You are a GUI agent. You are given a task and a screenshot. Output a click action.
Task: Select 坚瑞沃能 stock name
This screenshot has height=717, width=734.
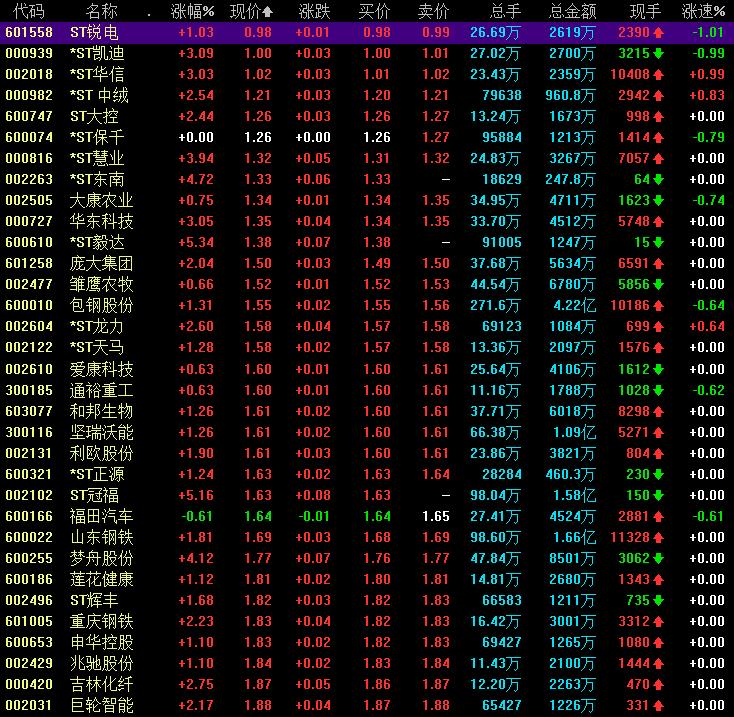point(102,432)
